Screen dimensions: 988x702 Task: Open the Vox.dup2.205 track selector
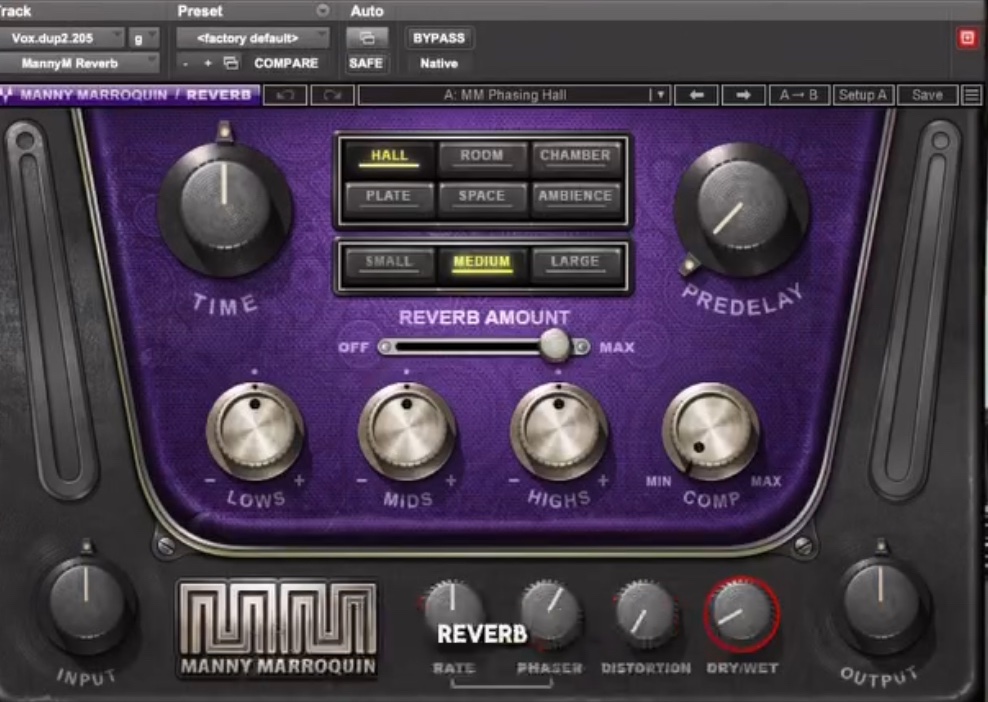click(61, 38)
